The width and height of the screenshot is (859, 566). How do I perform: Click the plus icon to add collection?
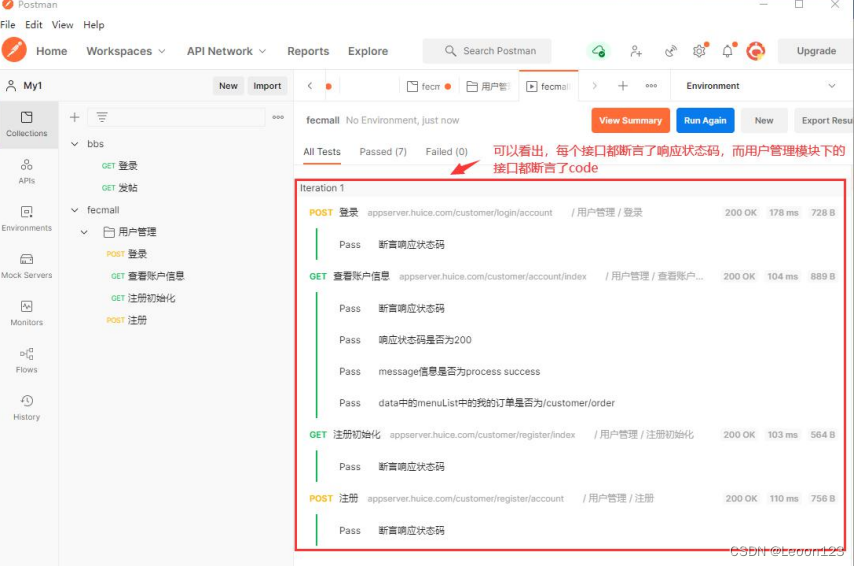tap(75, 117)
